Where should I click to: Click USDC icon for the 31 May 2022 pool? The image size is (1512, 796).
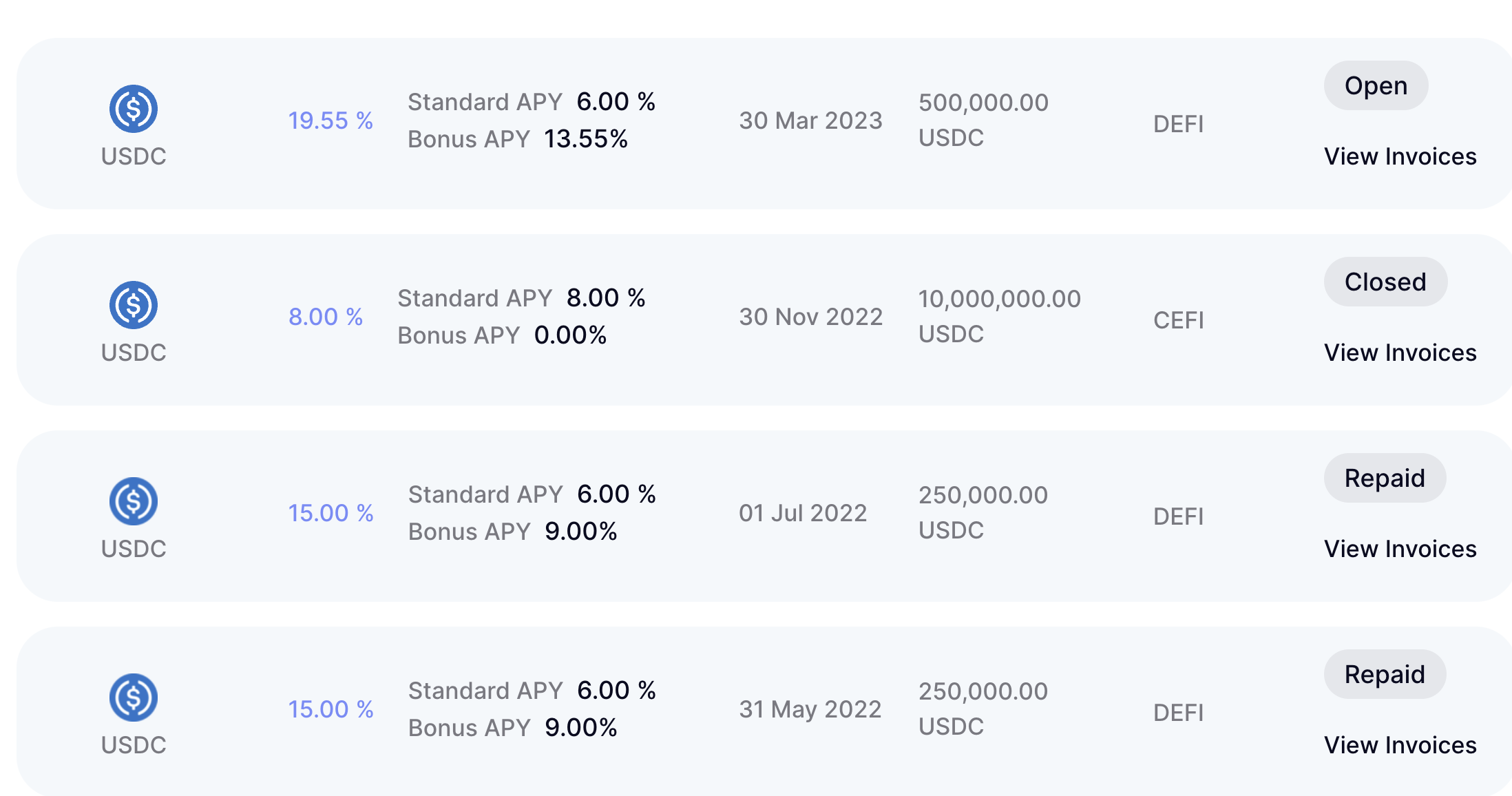point(134,698)
